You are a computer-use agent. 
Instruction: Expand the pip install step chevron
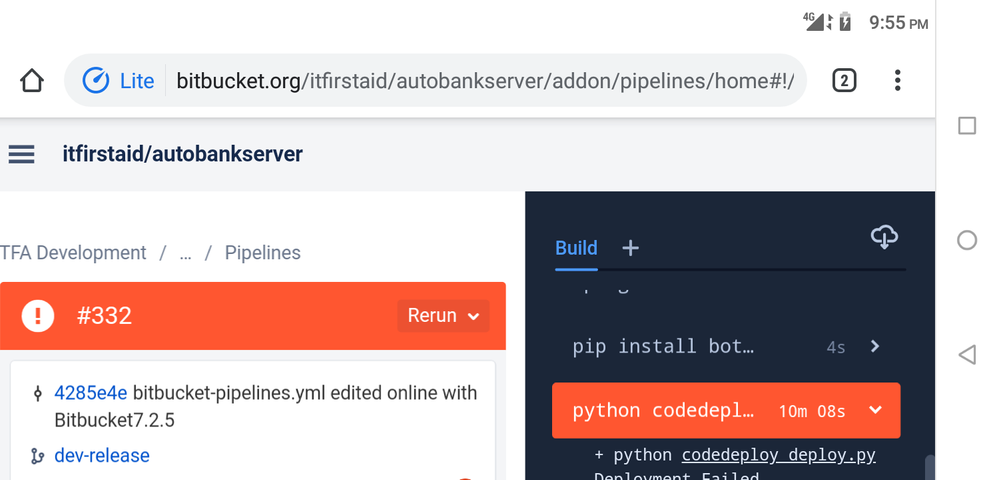(875, 346)
